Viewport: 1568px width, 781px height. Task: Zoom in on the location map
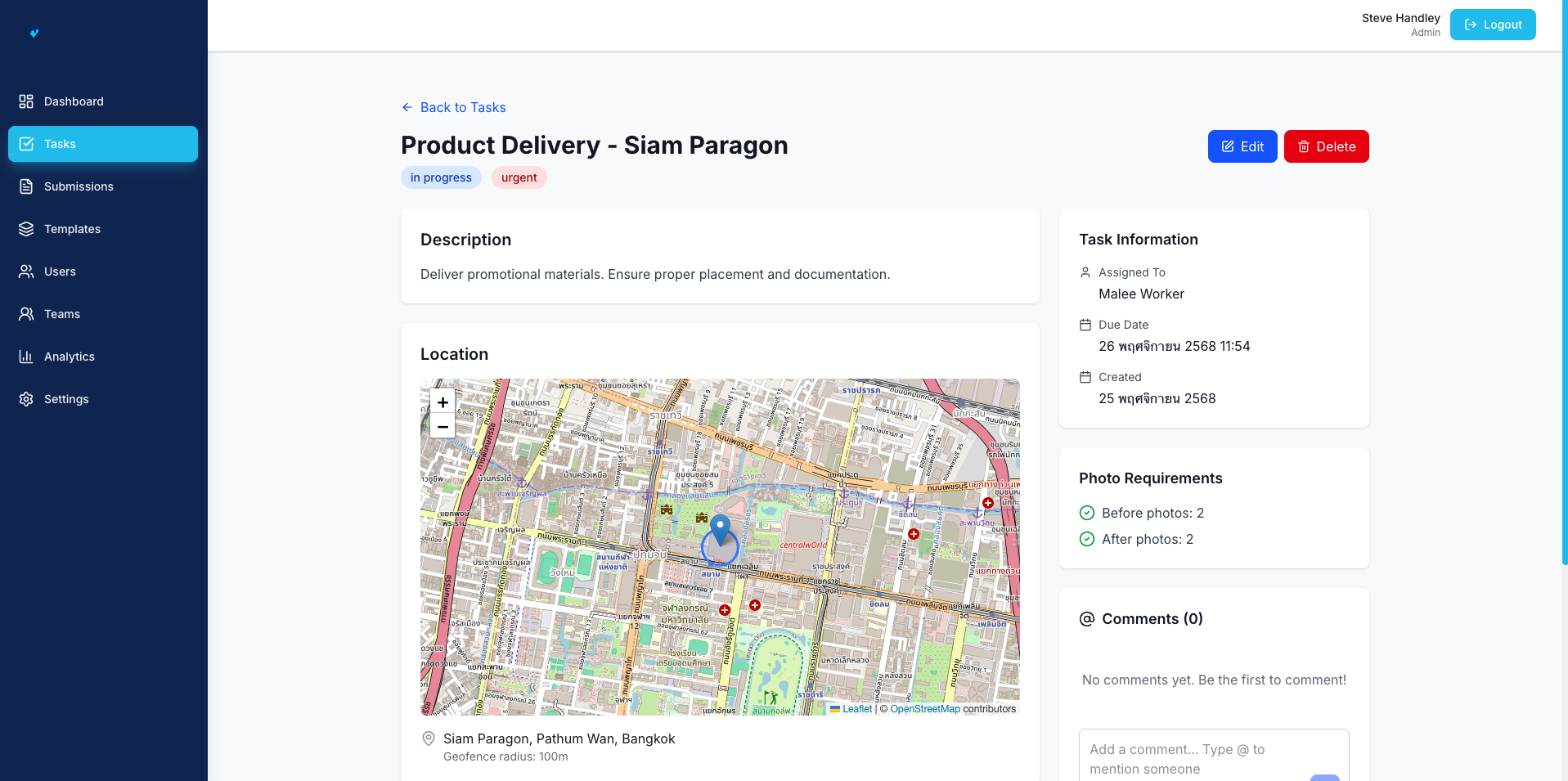pyautogui.click(x=442, y=402)
